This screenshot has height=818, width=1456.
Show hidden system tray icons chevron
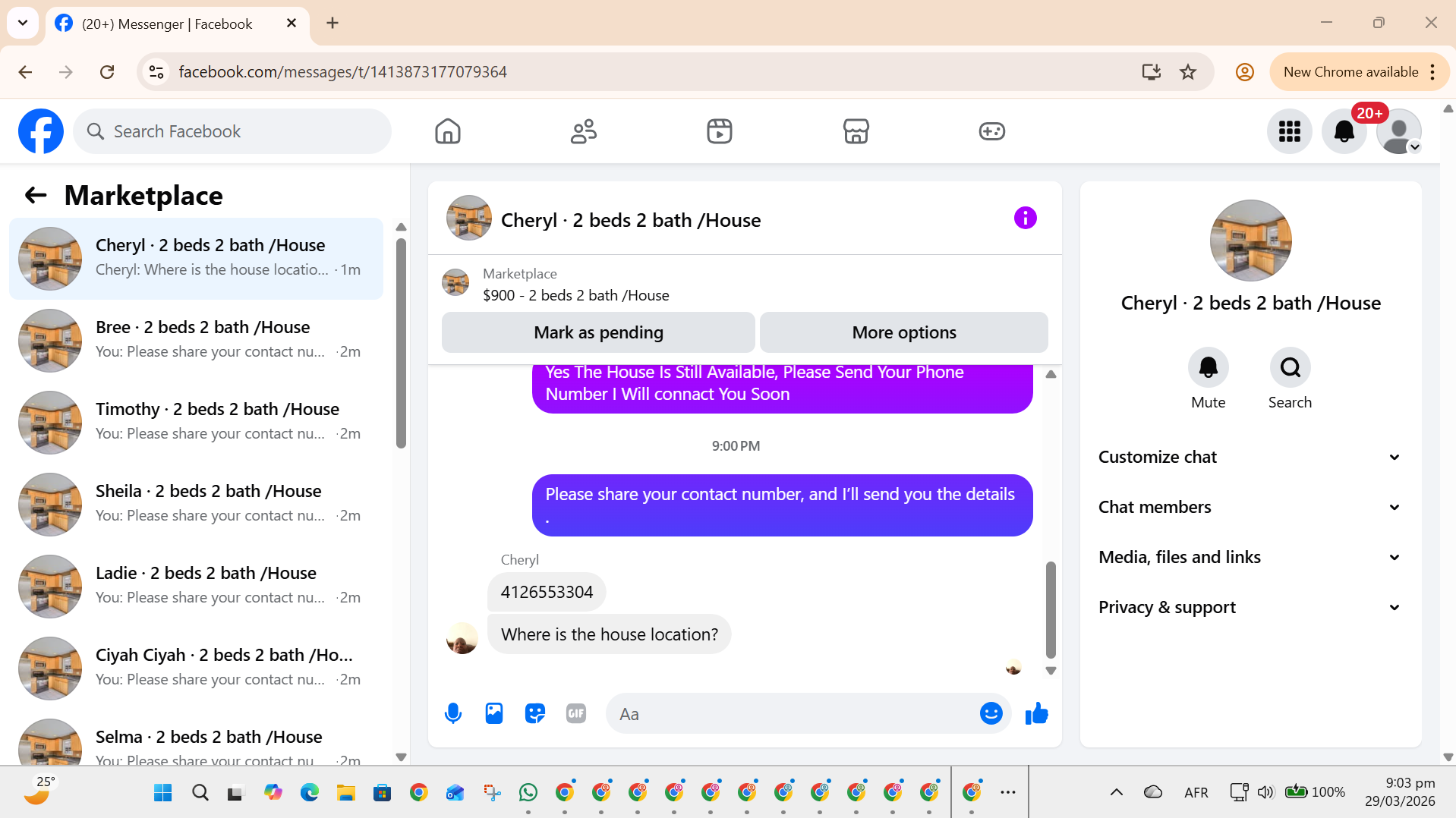1116,792
